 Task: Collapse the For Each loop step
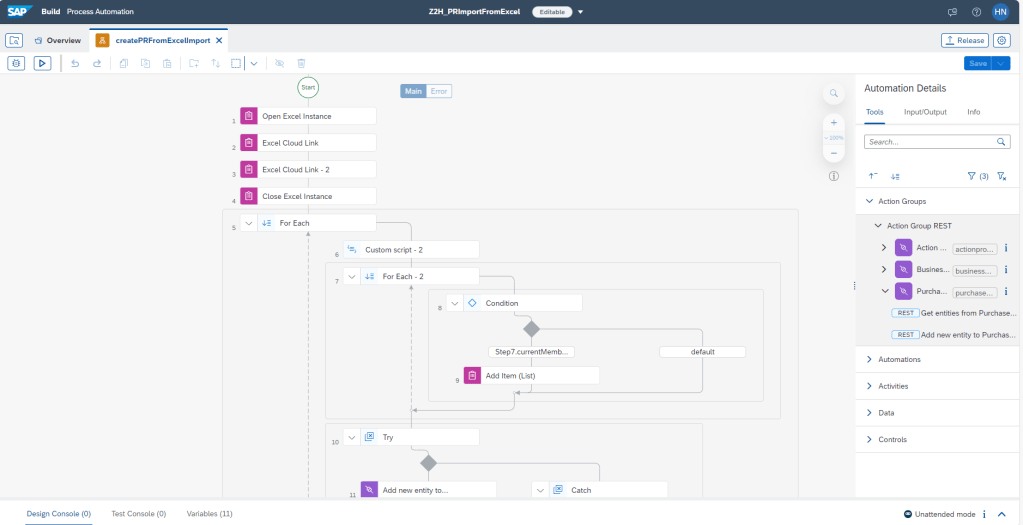click(x=249, y=223)
